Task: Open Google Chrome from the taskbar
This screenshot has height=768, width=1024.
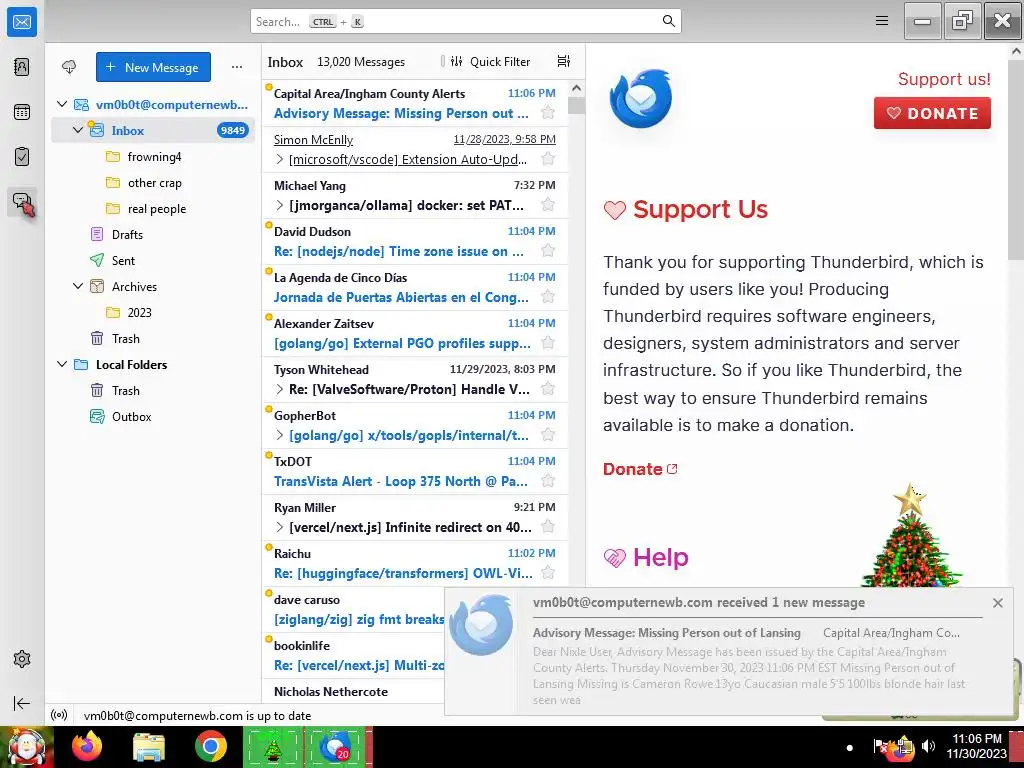Action: tap(210, 746)
